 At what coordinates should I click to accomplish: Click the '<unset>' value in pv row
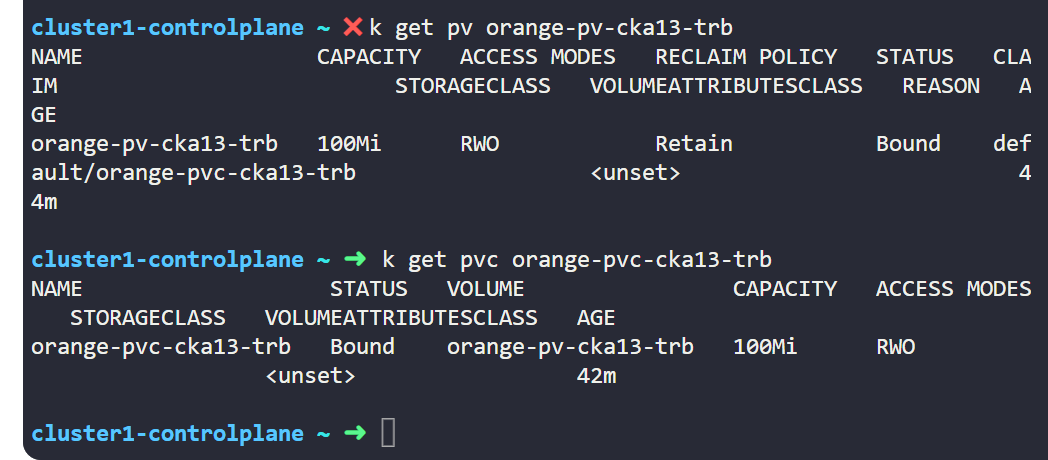[x=635, y=173]
